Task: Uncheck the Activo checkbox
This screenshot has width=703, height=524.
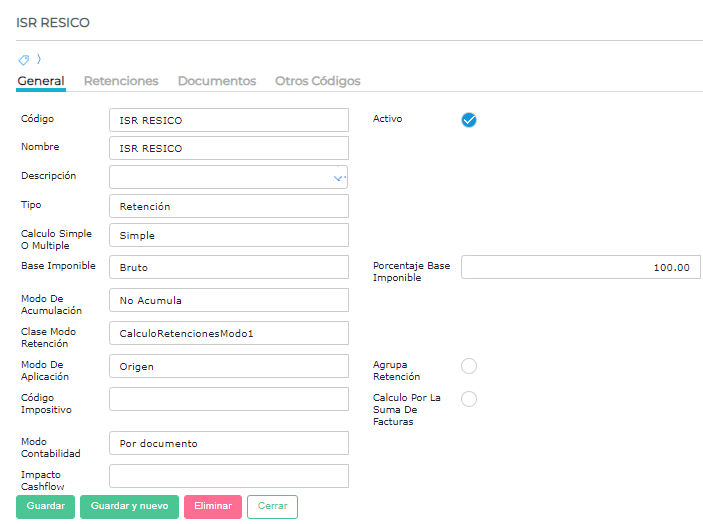Action: [x=469, y=120]
